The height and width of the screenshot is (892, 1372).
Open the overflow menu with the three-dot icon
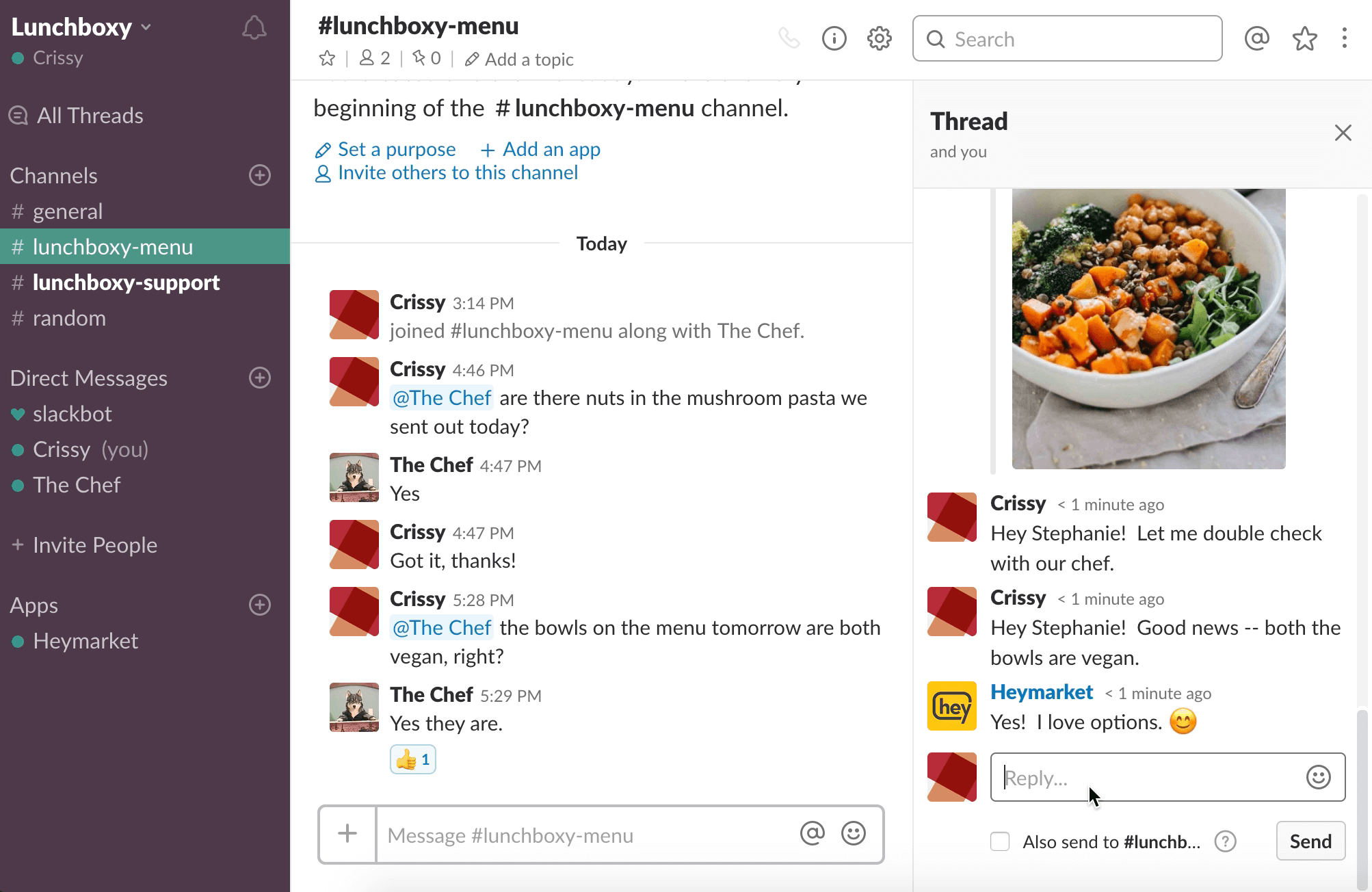point(1346,38)
